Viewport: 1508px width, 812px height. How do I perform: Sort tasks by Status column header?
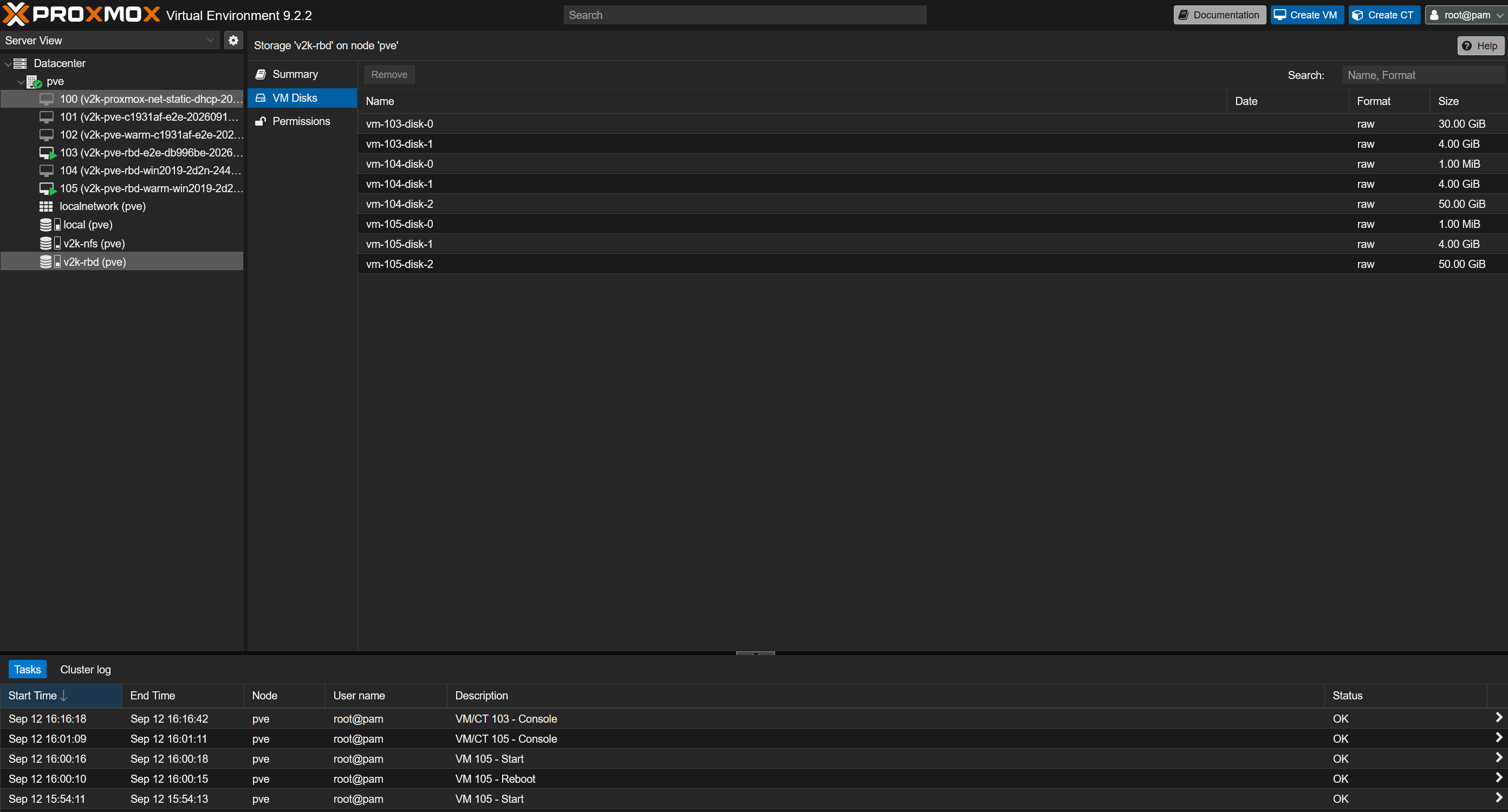pyautogui.click(x=1406, y=696)
